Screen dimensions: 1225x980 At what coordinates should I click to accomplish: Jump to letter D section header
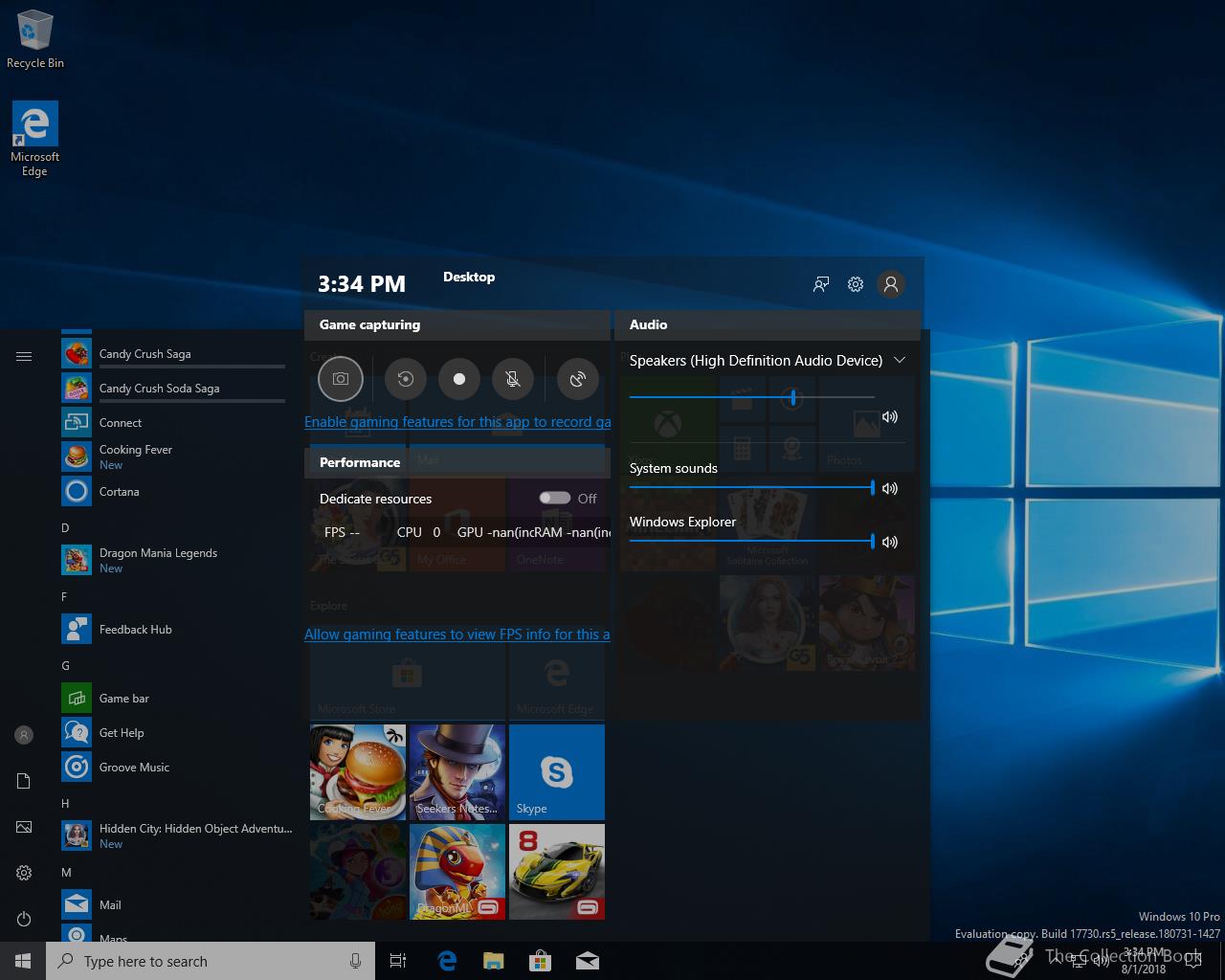point(65,528)
